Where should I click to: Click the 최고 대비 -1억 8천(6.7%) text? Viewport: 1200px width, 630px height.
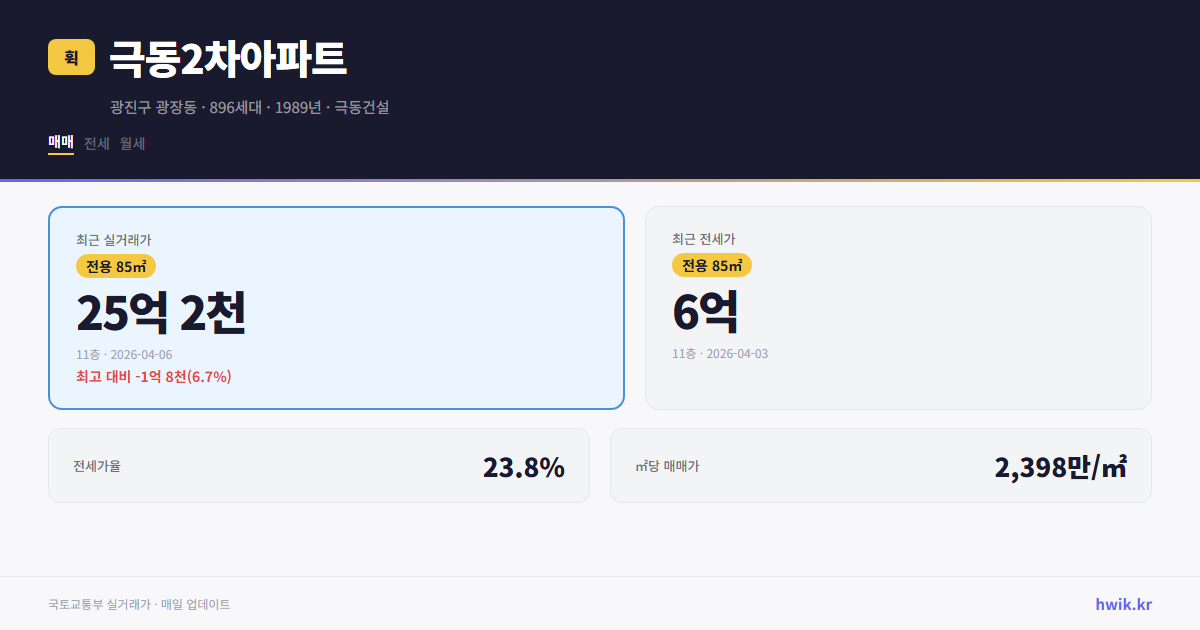tap(150, 378)
